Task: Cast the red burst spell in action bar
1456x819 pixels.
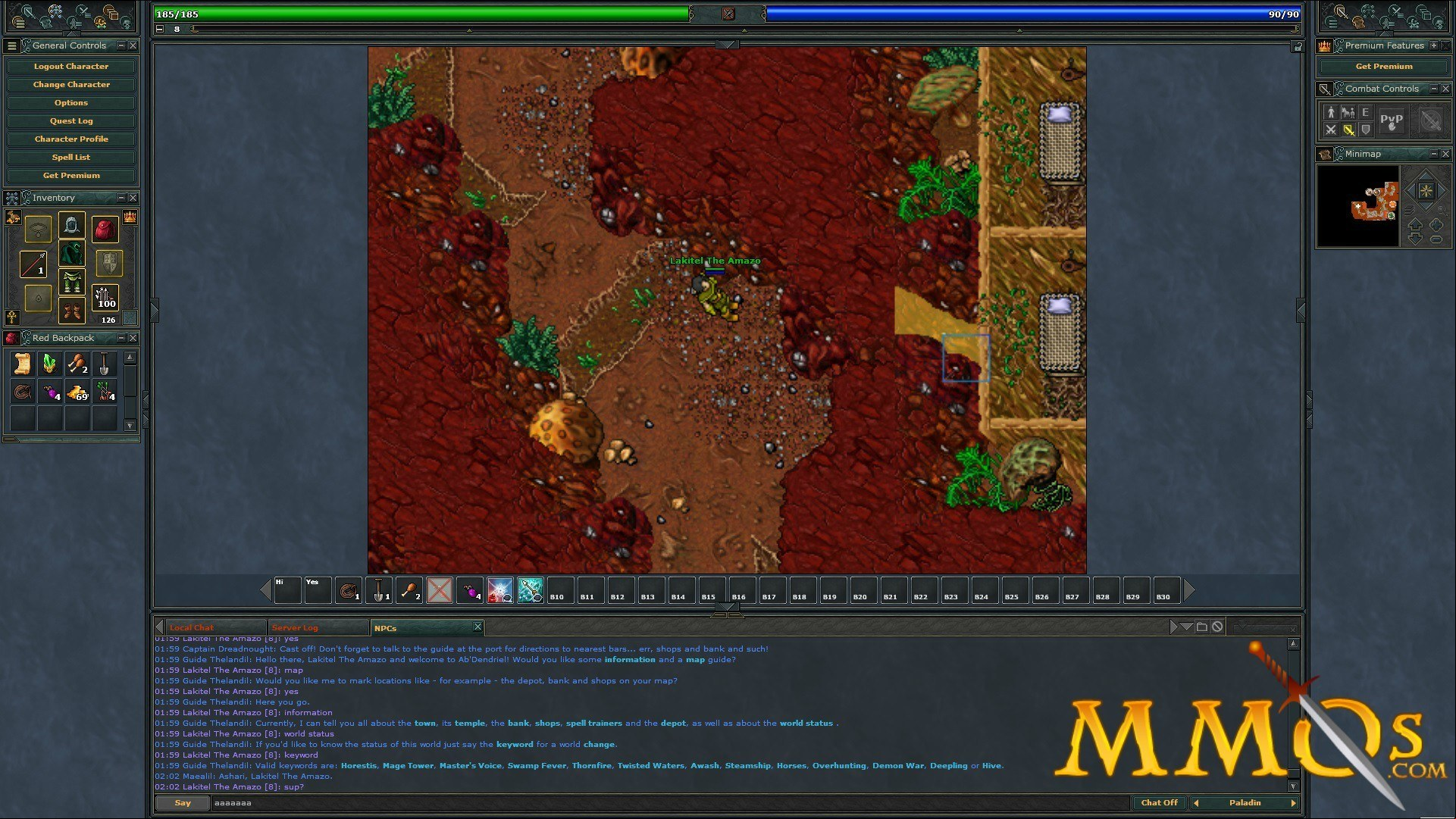Action: 499,589
